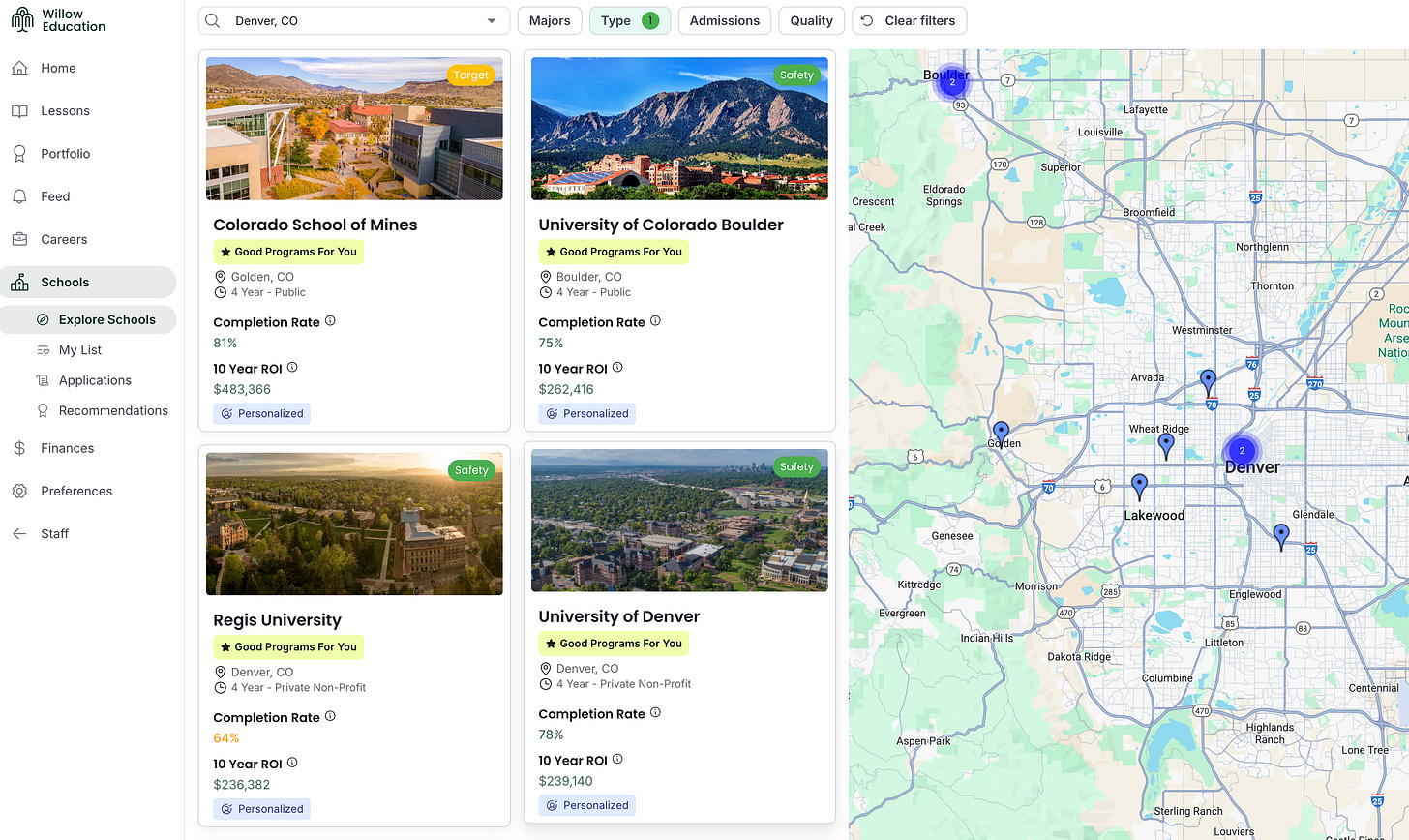Viewport: 1409px width, 840px height.
Task: Click the Boulder cluster marker on map
Action: coord(952,83)
